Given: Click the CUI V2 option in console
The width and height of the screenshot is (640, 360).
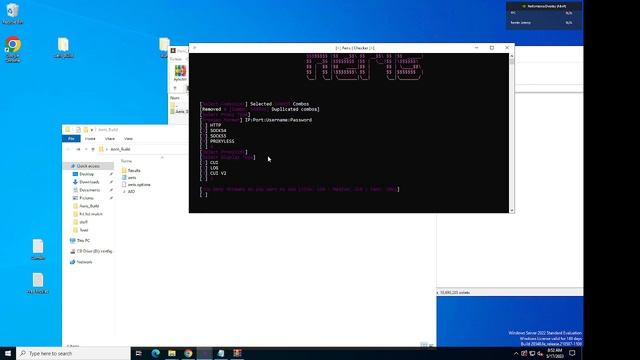Looking at the screenshot, I should point(218,173).
